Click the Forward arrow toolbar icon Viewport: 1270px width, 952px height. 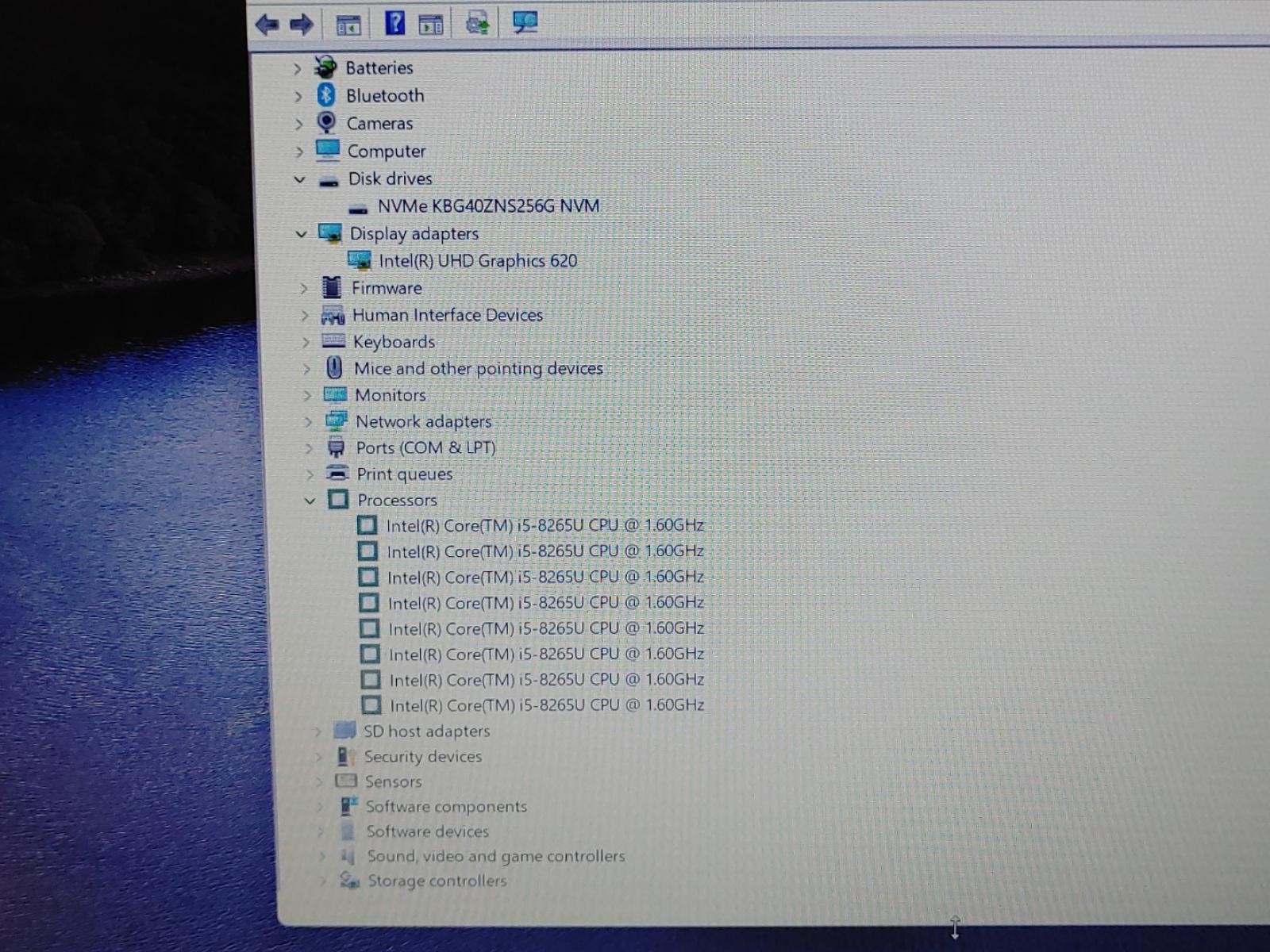click(302, 25)
